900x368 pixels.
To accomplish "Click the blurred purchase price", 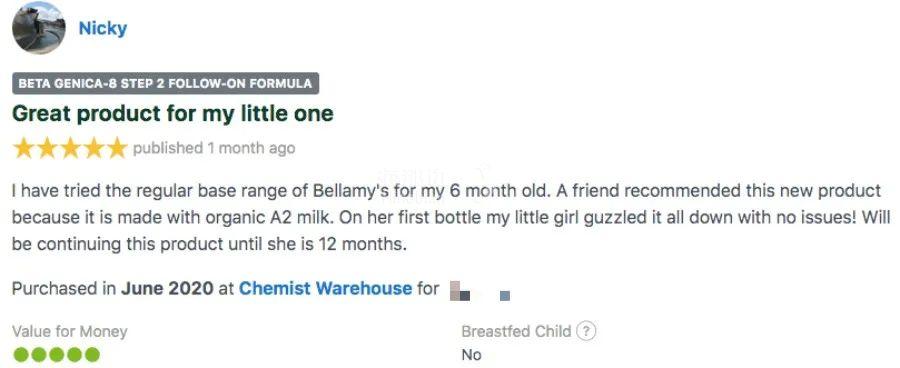I will pyautogui.click(x=480, y=291).
